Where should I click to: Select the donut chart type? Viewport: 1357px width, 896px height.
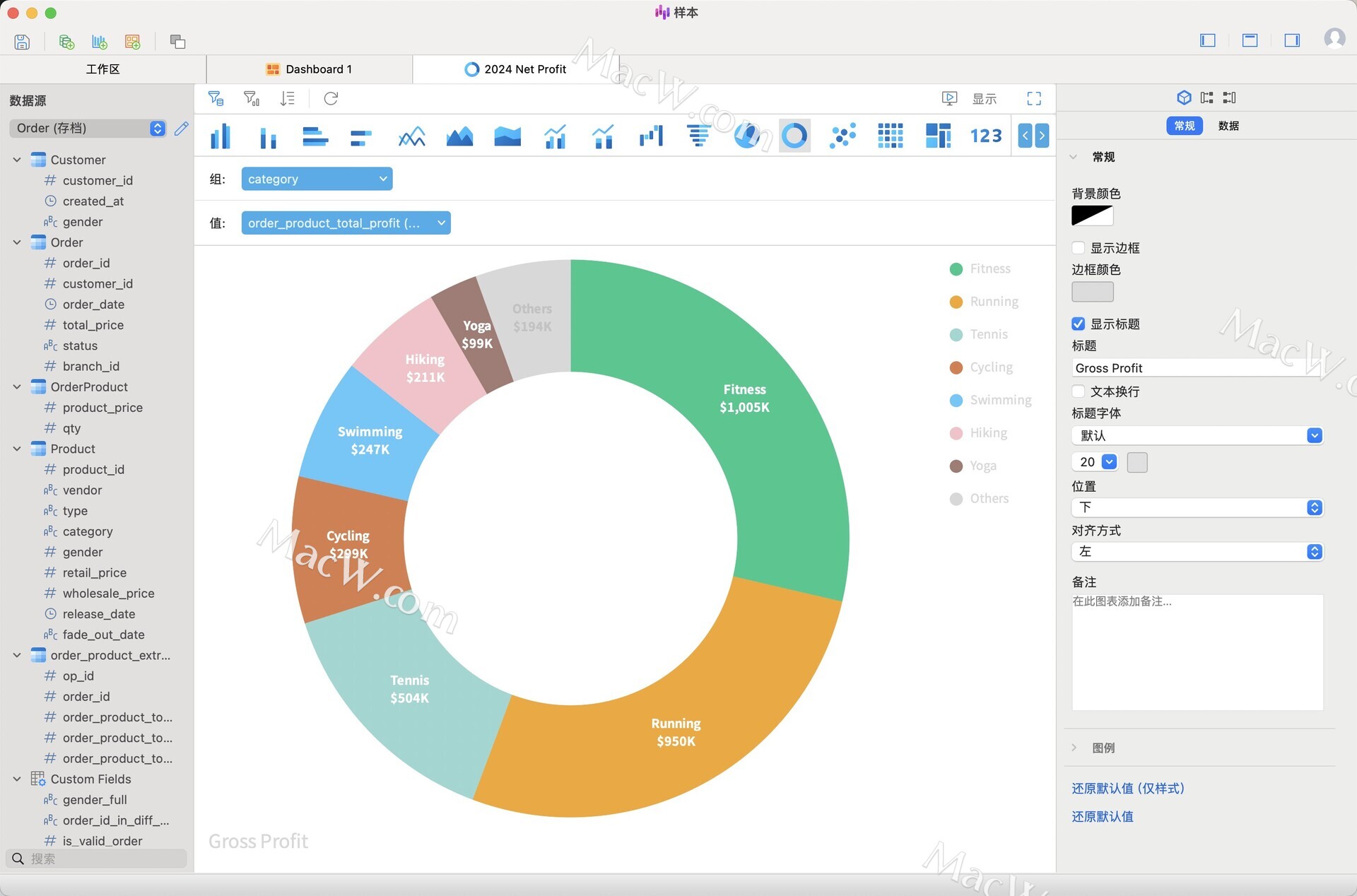point(794,136)
